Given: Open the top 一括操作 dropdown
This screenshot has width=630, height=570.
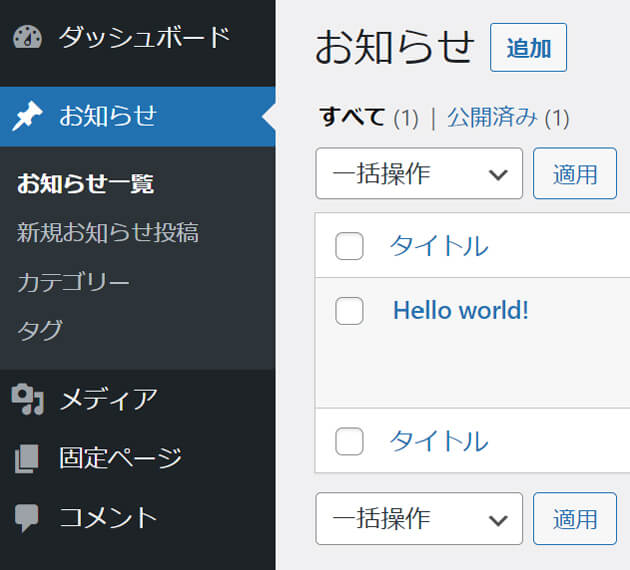Looking at the screenshot, I should point(419,174).
